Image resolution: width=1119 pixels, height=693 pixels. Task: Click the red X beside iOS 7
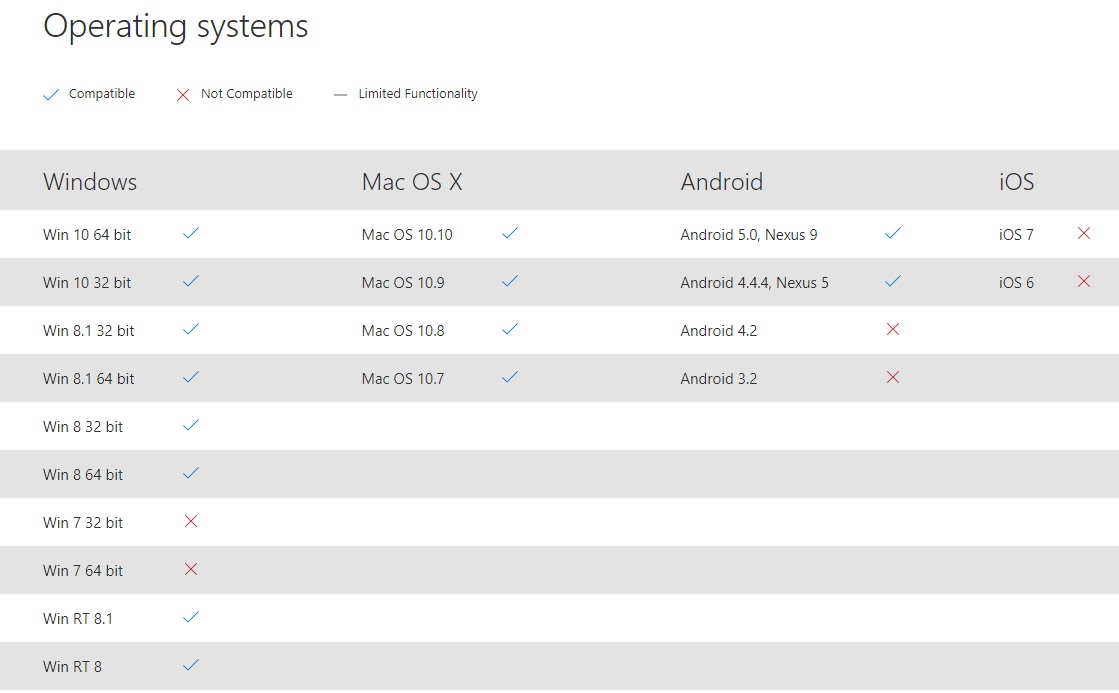click(x=1084, y=233)
